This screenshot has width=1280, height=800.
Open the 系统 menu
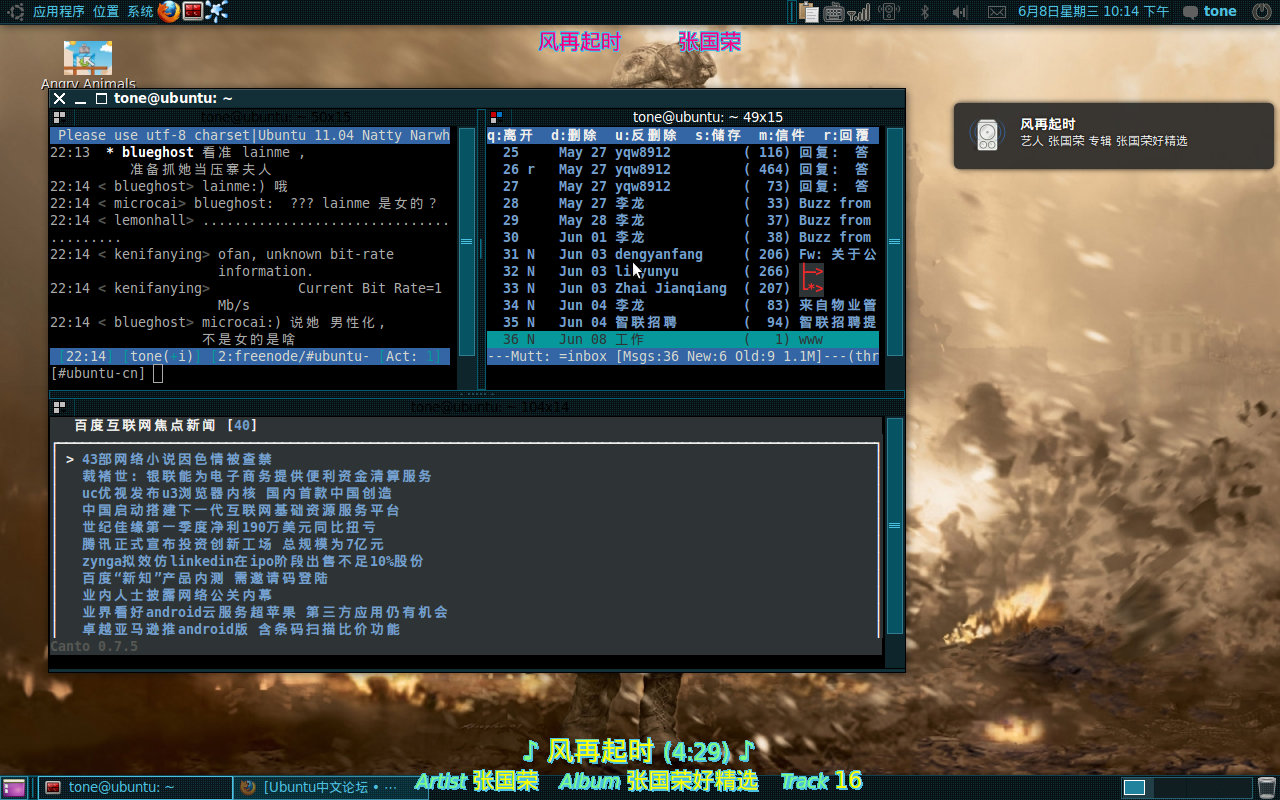click(x=140, y=12)
